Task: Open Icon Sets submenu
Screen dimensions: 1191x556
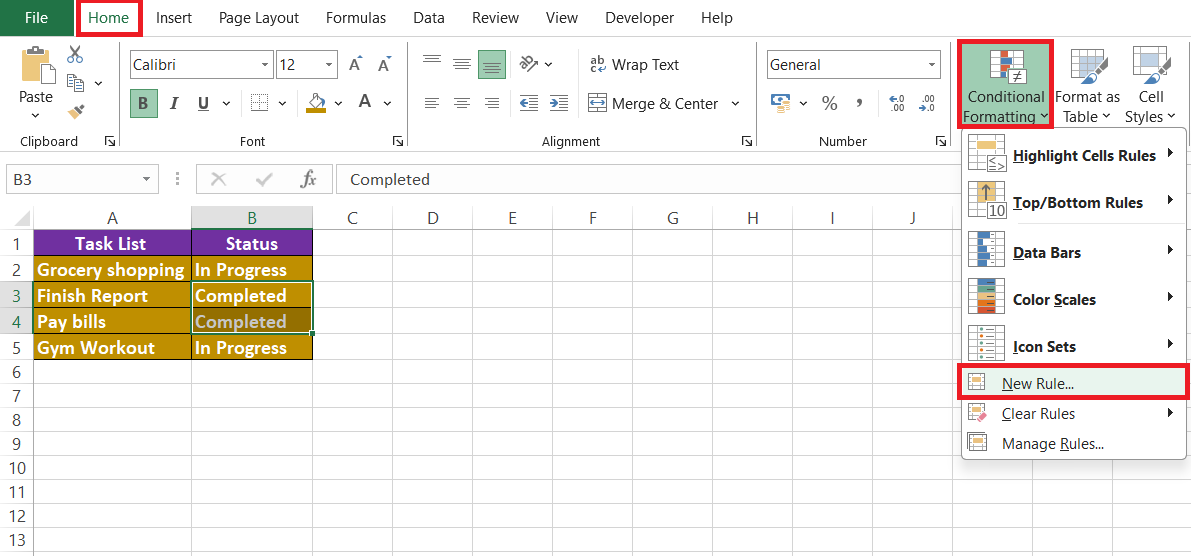Action: point(1073,346)
